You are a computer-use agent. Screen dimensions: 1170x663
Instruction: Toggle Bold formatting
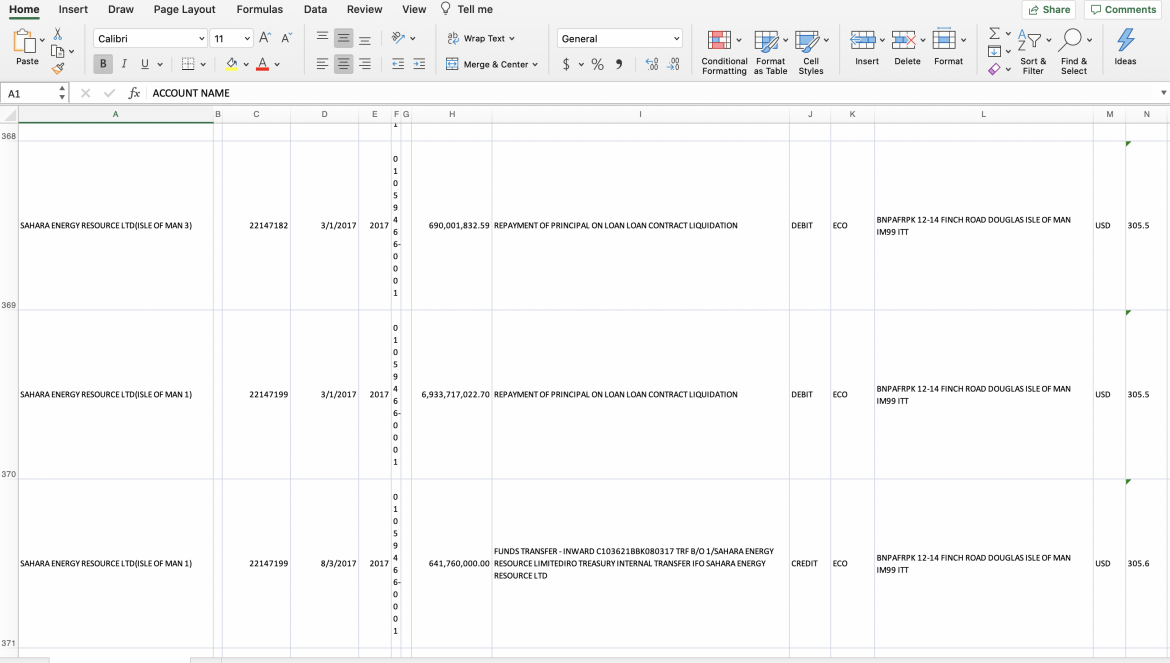[103, 64]
